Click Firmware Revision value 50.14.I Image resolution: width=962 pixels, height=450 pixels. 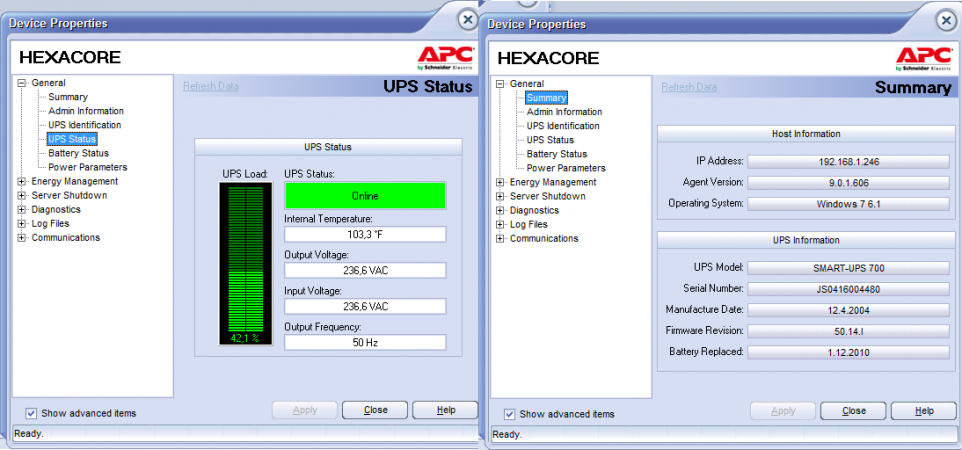[x=848, y=331]
